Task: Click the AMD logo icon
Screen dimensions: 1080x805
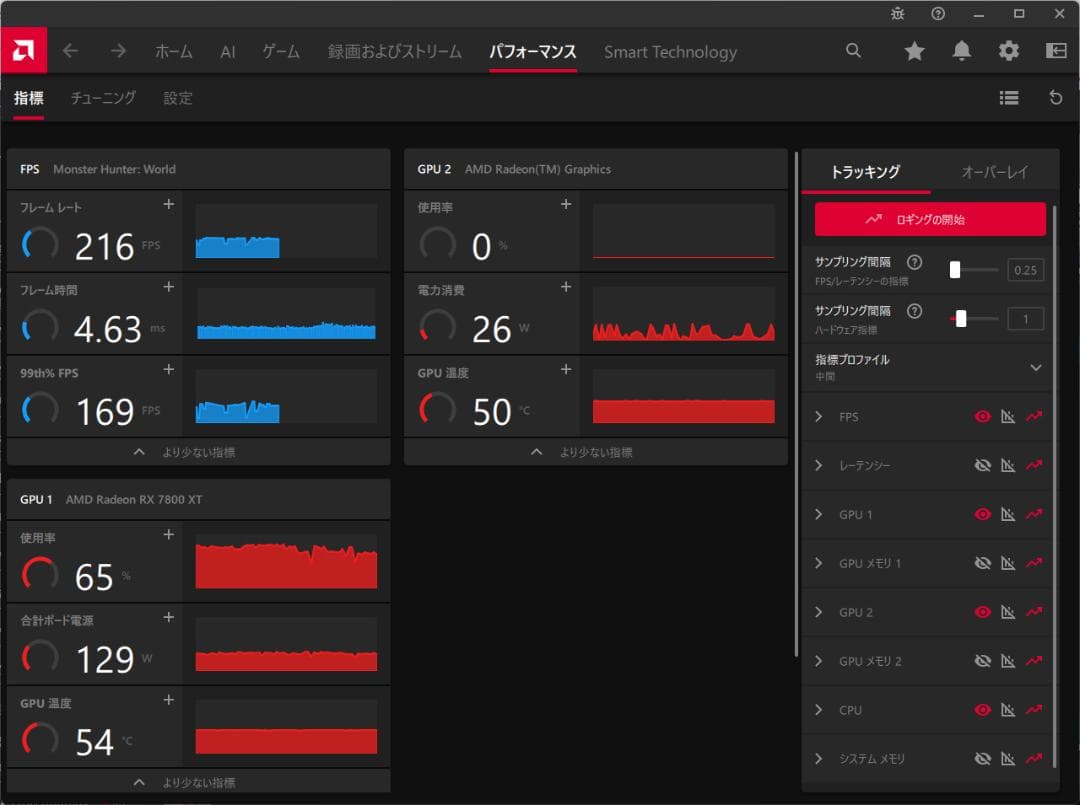Action: click(x=23, y=50)
